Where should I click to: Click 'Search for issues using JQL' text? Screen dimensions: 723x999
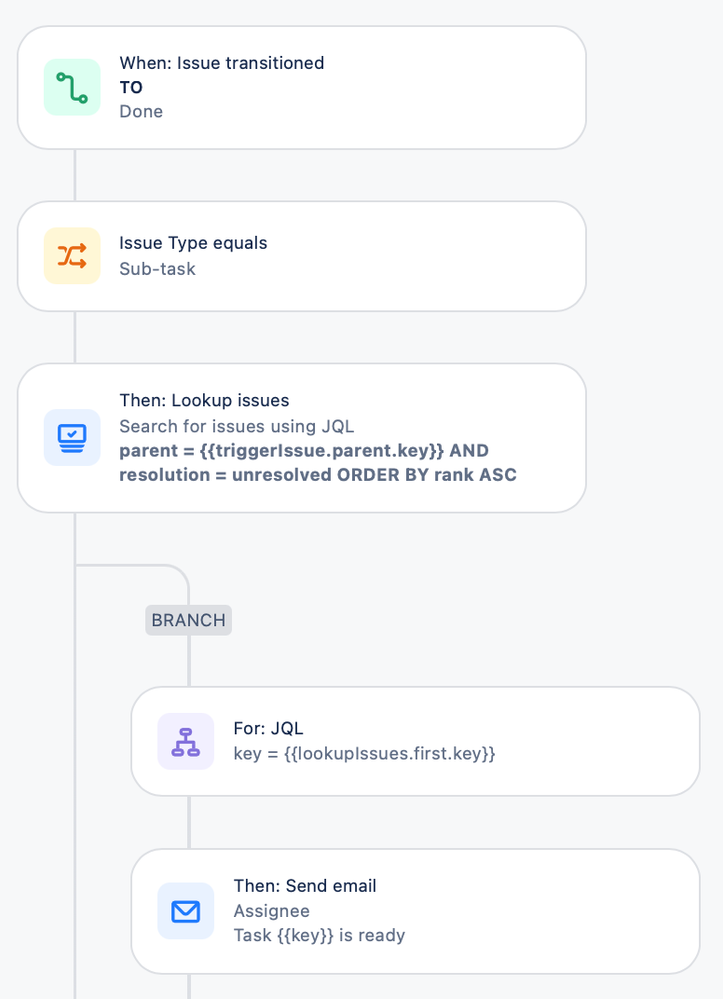236,426
